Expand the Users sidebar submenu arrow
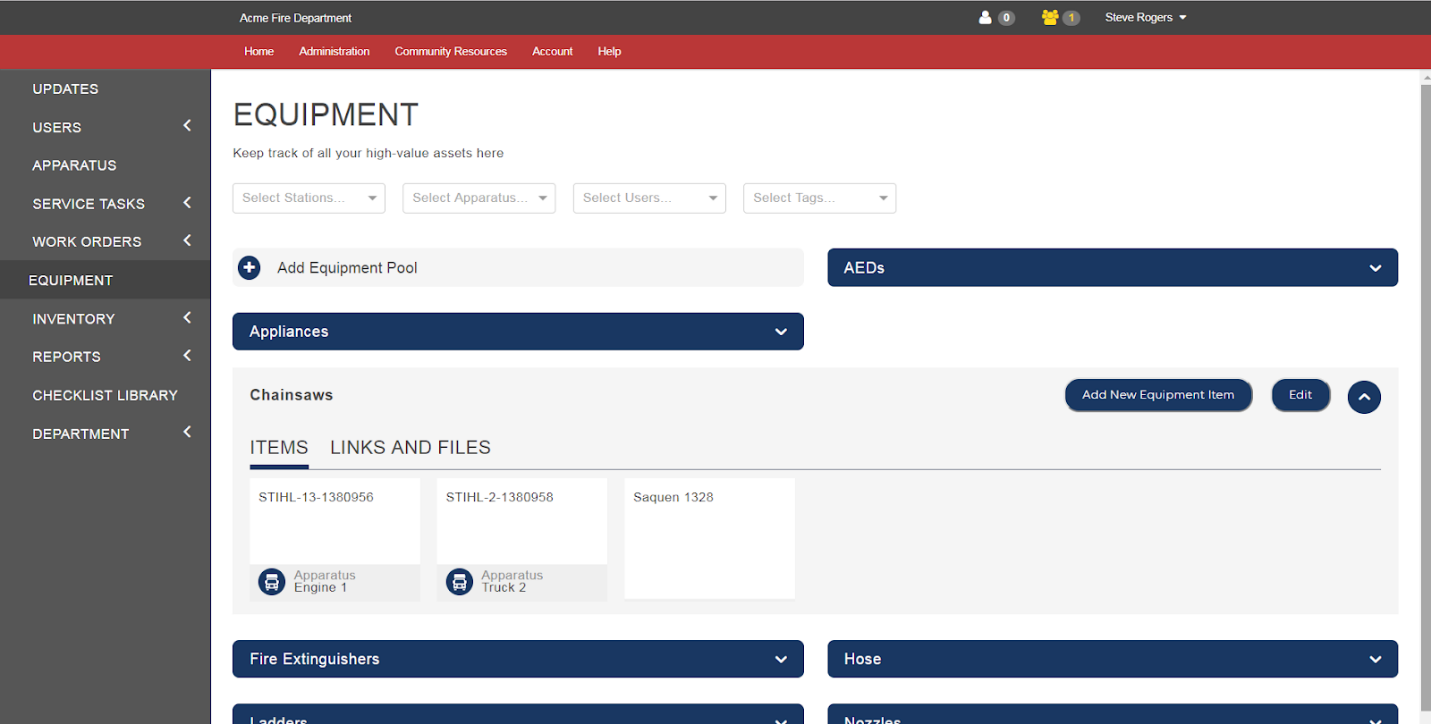 click(187, 127)
